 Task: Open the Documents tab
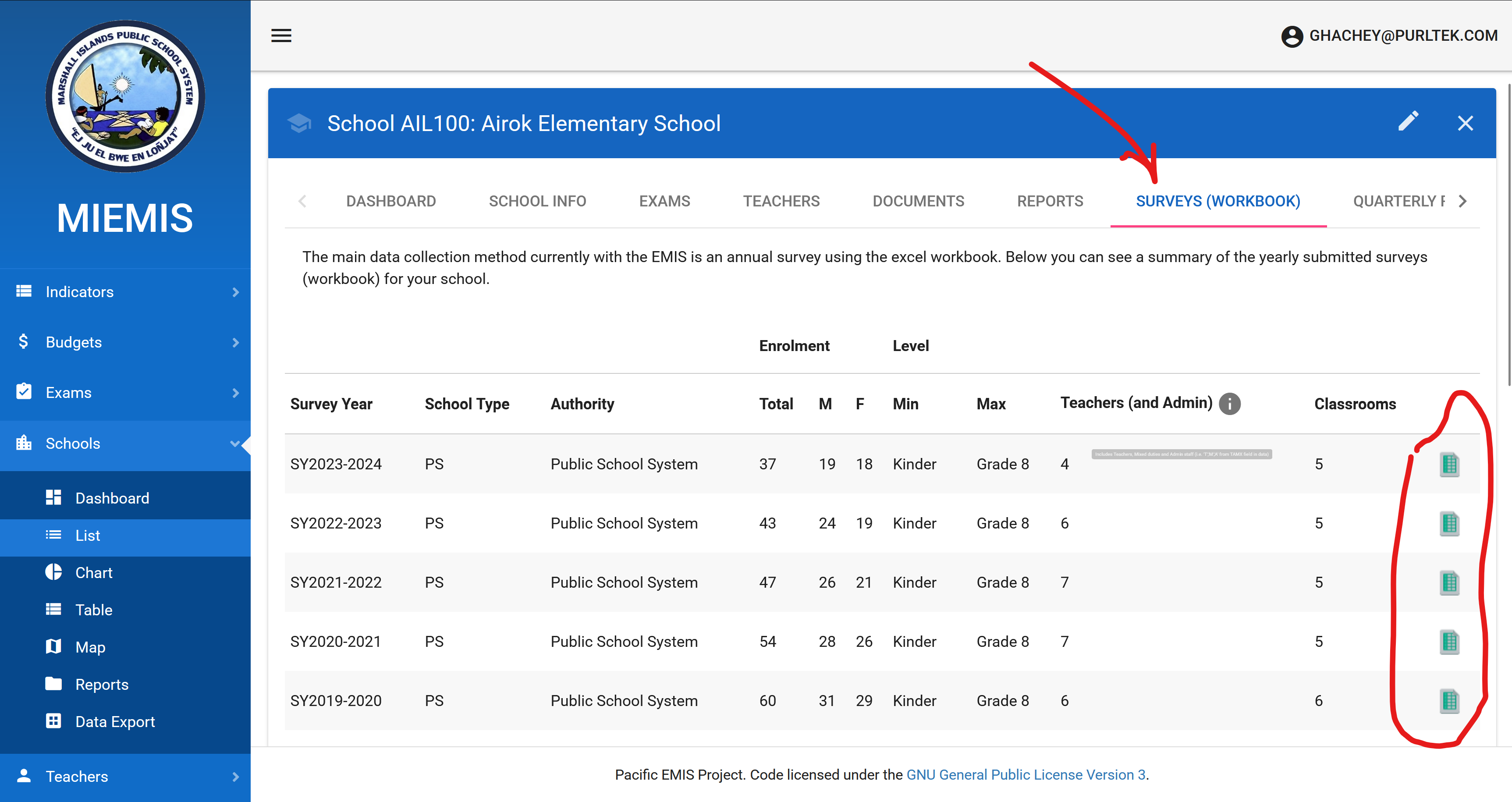918,202
